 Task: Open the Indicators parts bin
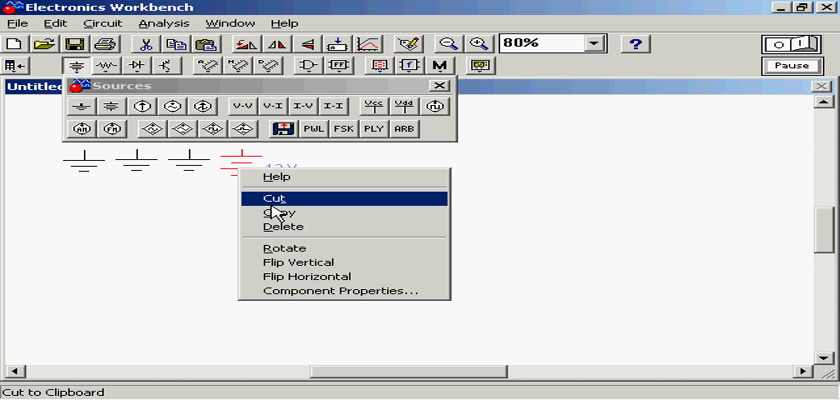pos(380,66)
